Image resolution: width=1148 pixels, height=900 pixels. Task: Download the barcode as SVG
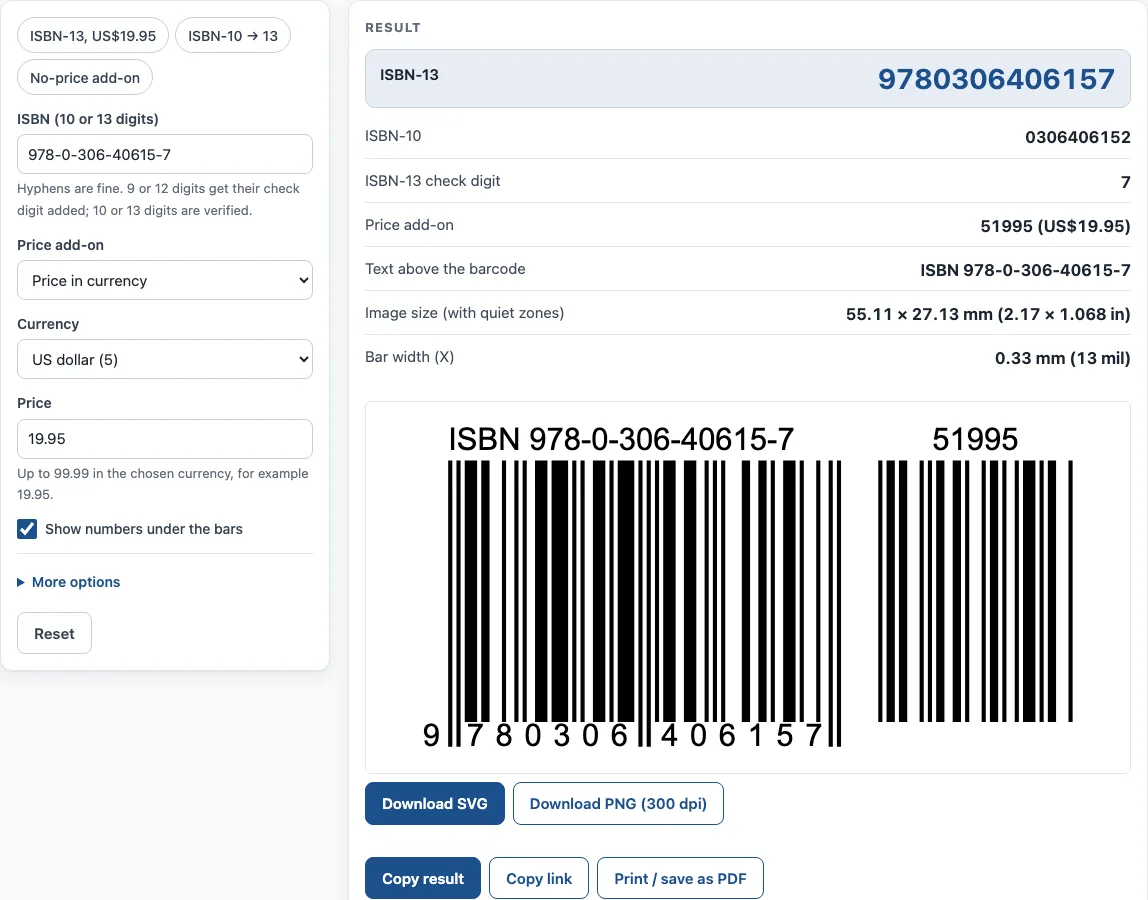pyautogui.click(x=435, y=803)
